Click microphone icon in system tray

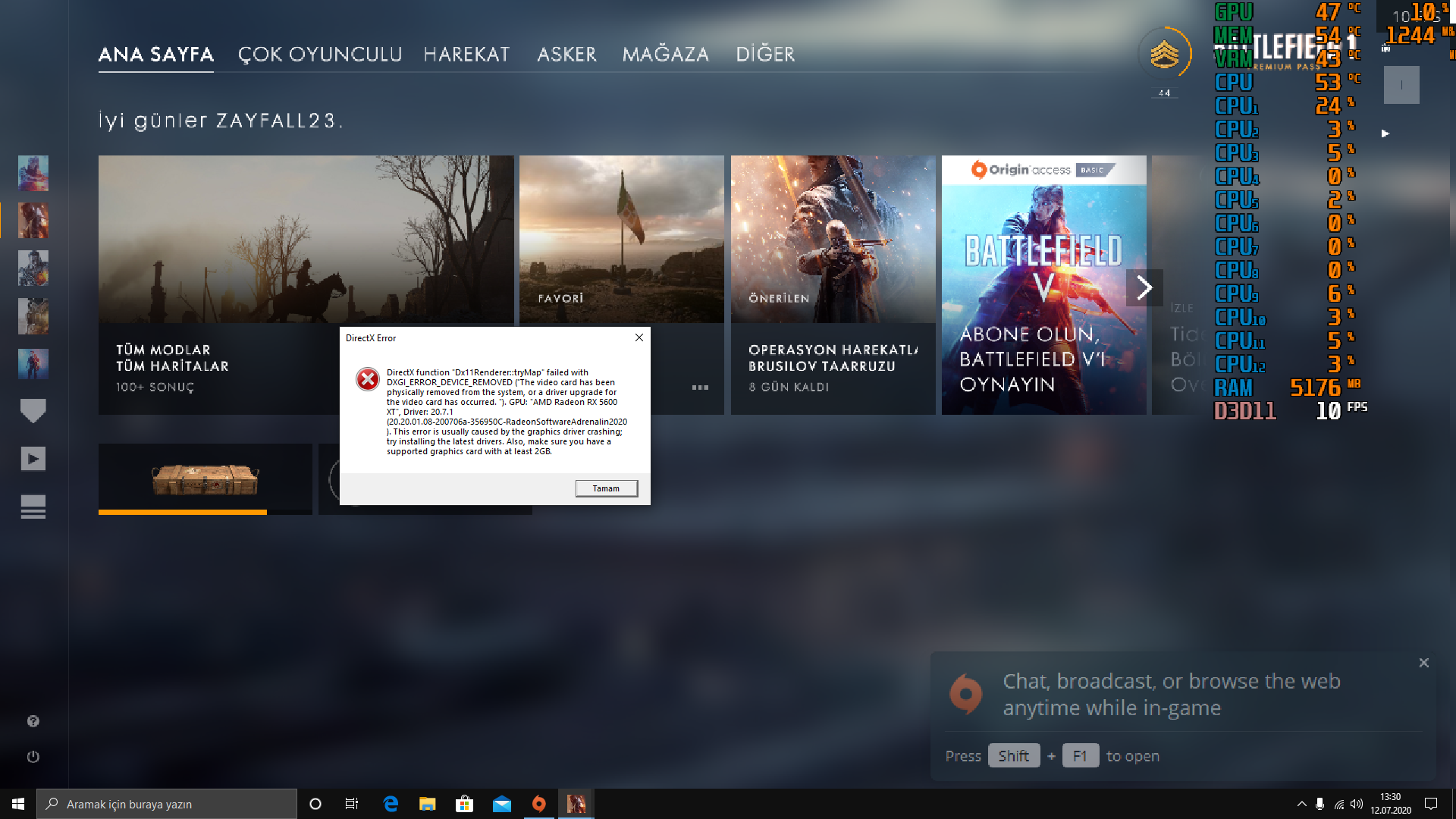[1320, 804]
